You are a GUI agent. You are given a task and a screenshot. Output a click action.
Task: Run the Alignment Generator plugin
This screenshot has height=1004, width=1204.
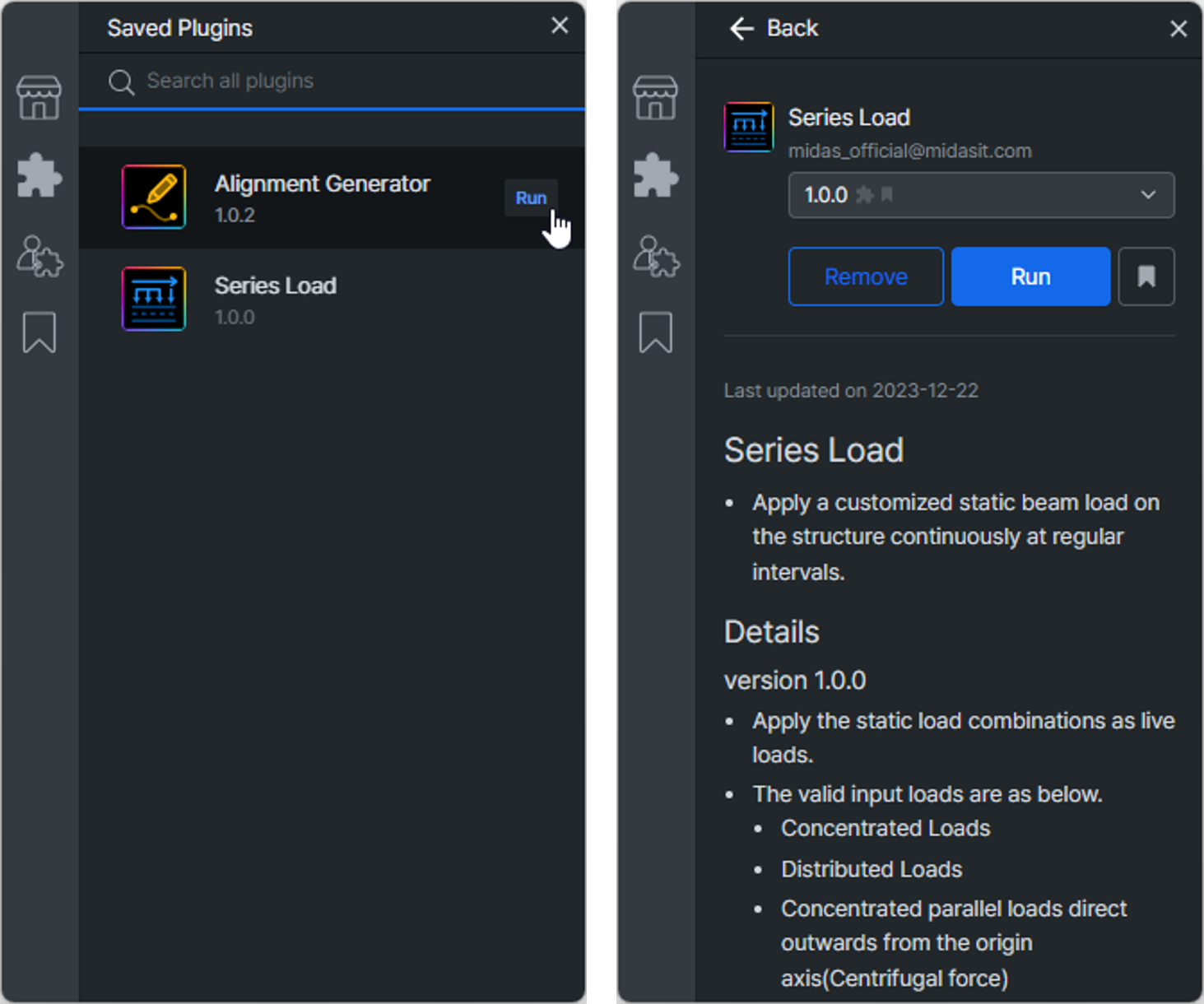point(531,198)
